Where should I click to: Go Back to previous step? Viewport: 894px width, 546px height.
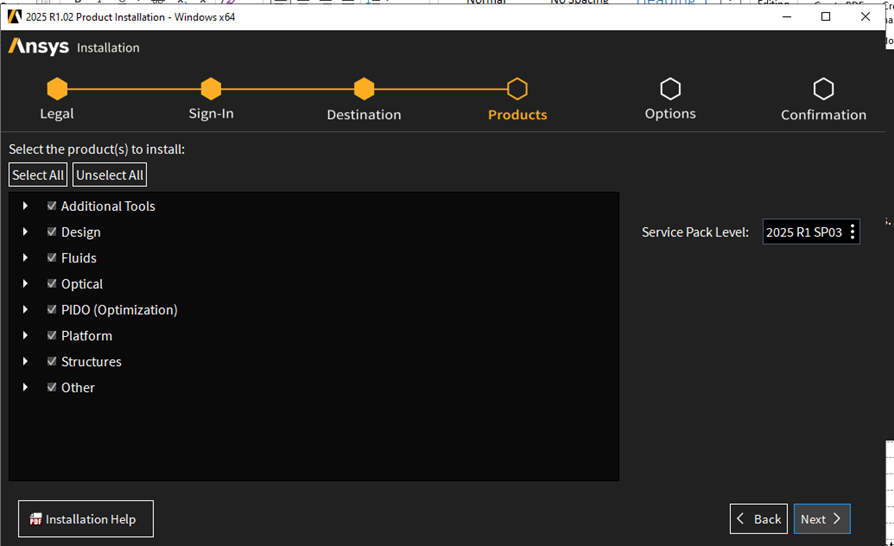(758, 519)
